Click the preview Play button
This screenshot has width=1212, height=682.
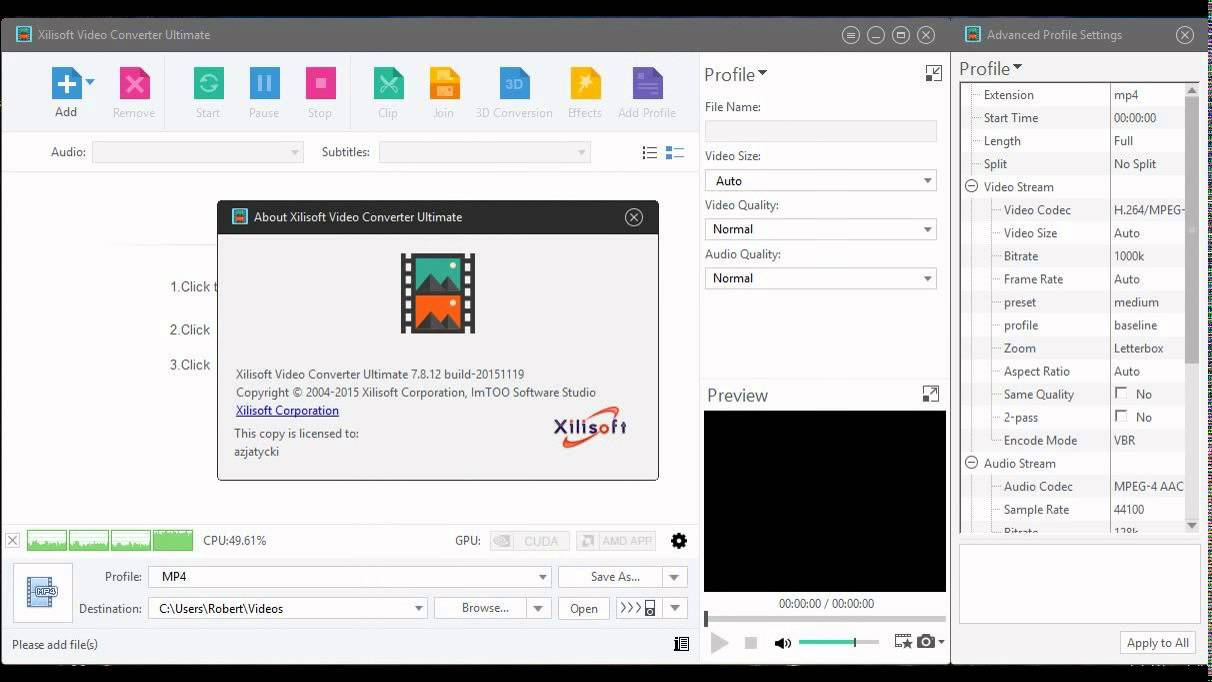click(x=719, y=643)
